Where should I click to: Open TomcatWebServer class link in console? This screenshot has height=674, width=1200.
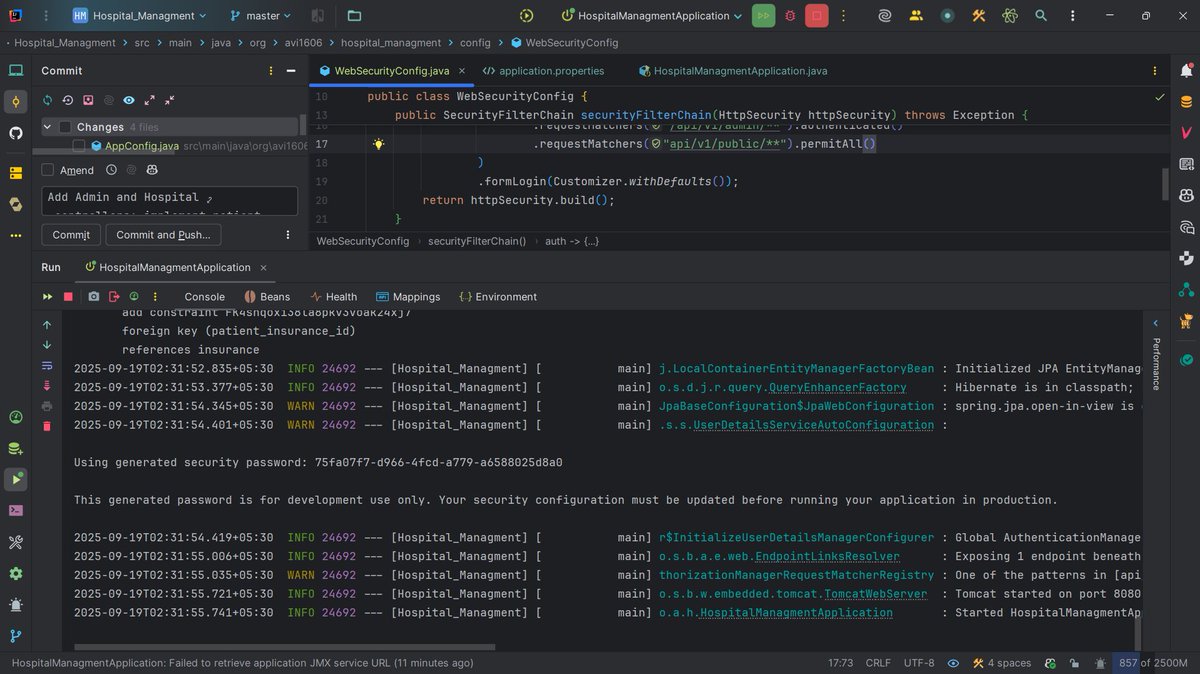[875, 594]
